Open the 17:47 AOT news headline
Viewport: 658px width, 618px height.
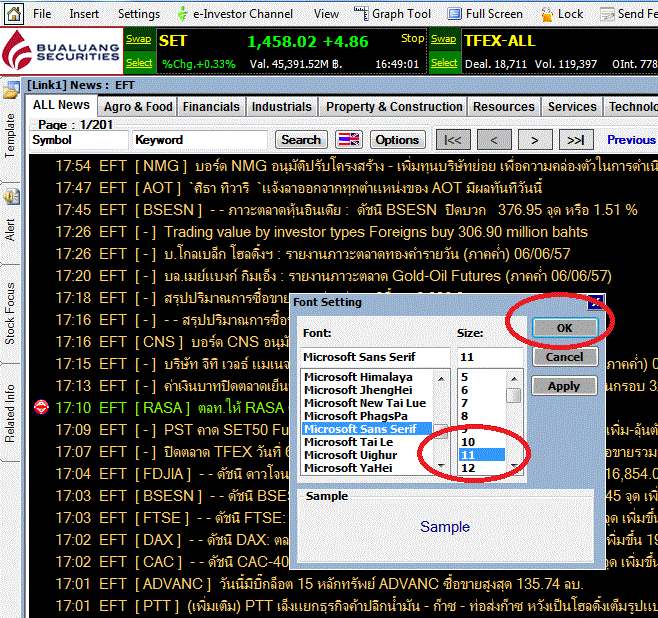point(298,188)
